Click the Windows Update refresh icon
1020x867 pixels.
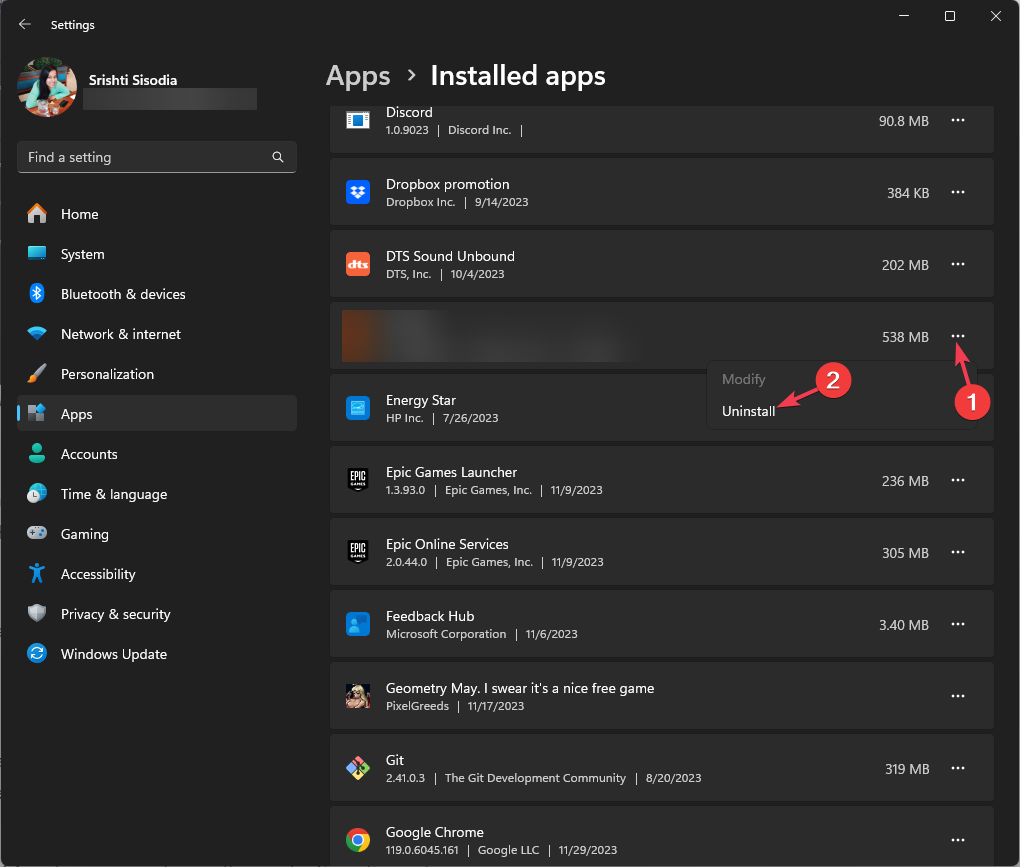tap(37, 653)
